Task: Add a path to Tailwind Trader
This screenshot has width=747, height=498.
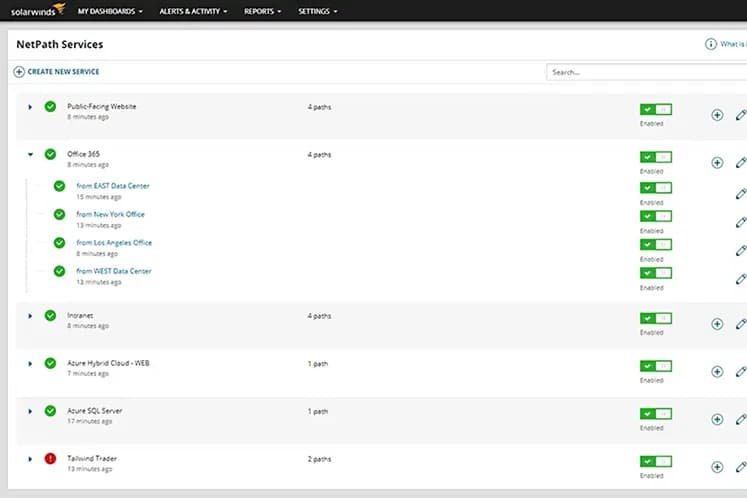Action: pos(717,467)
